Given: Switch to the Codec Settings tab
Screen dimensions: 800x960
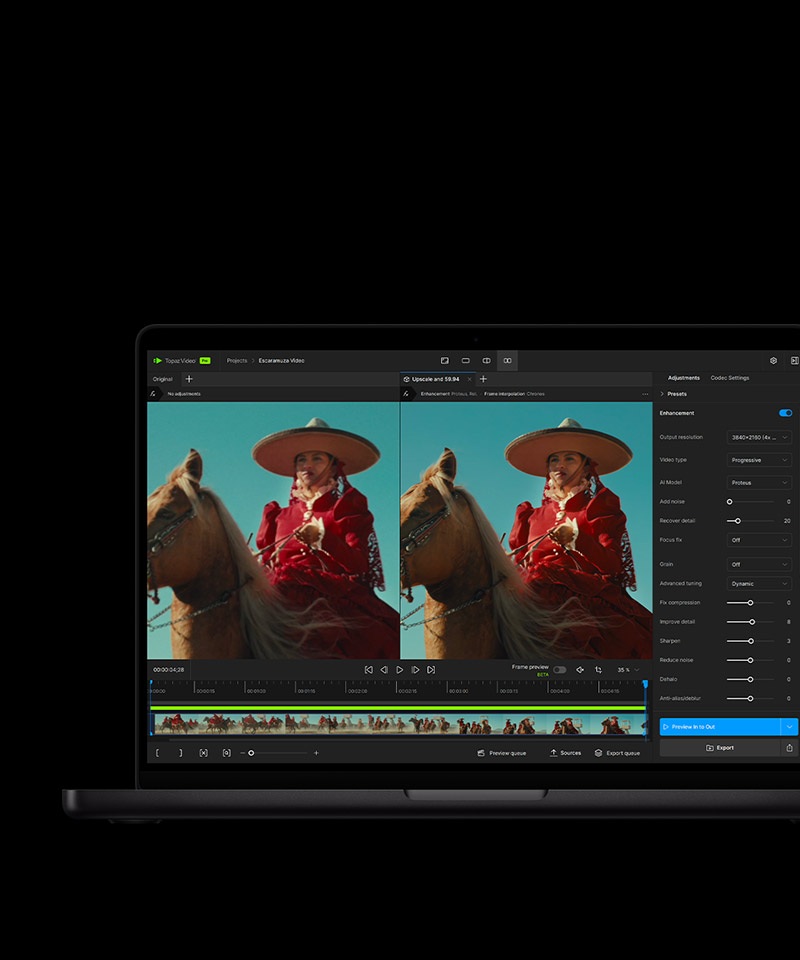Looking at the screenshot, I should point(729,378).
